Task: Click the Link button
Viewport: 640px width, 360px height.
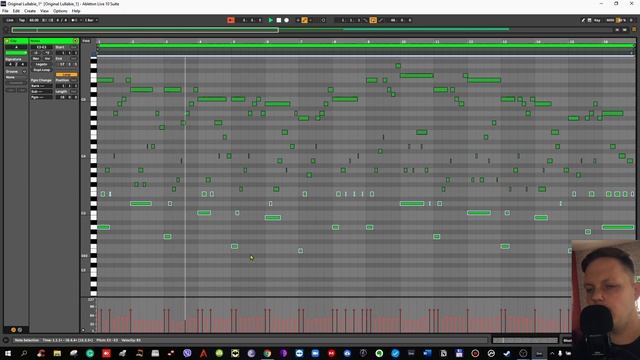Action: (x=10, y=20)
